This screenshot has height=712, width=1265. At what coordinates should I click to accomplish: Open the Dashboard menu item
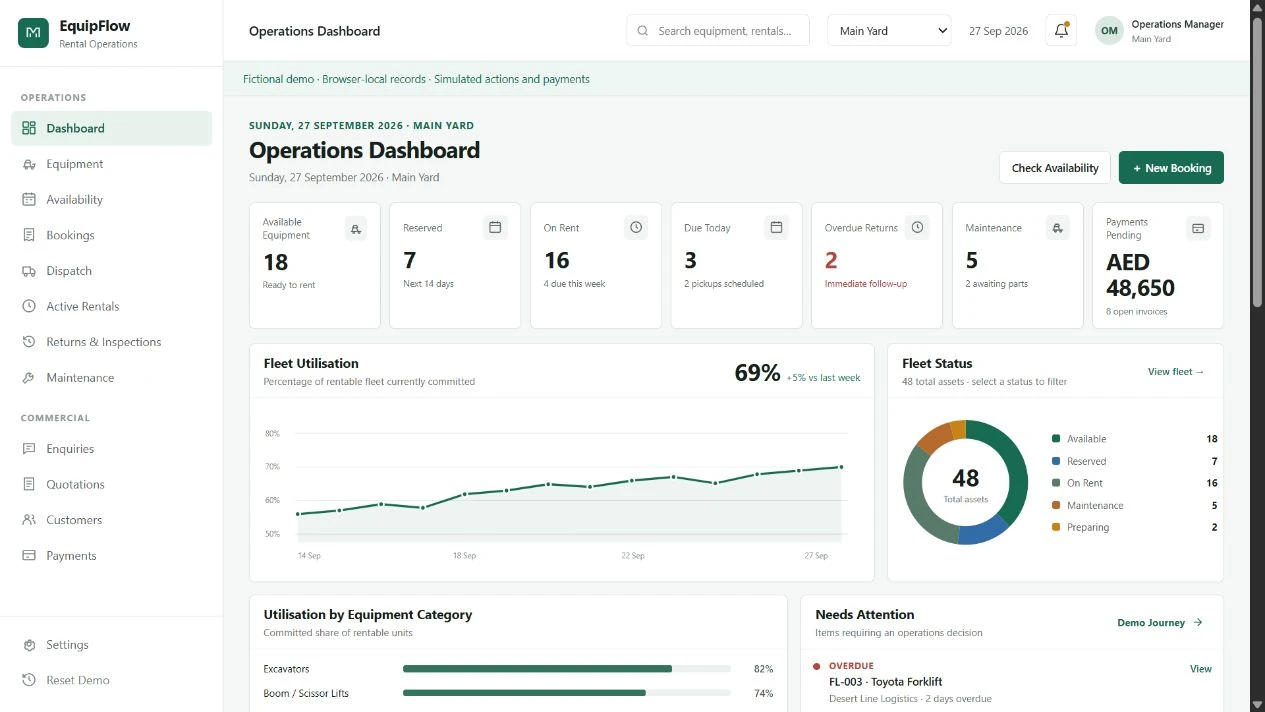[112, 128]
